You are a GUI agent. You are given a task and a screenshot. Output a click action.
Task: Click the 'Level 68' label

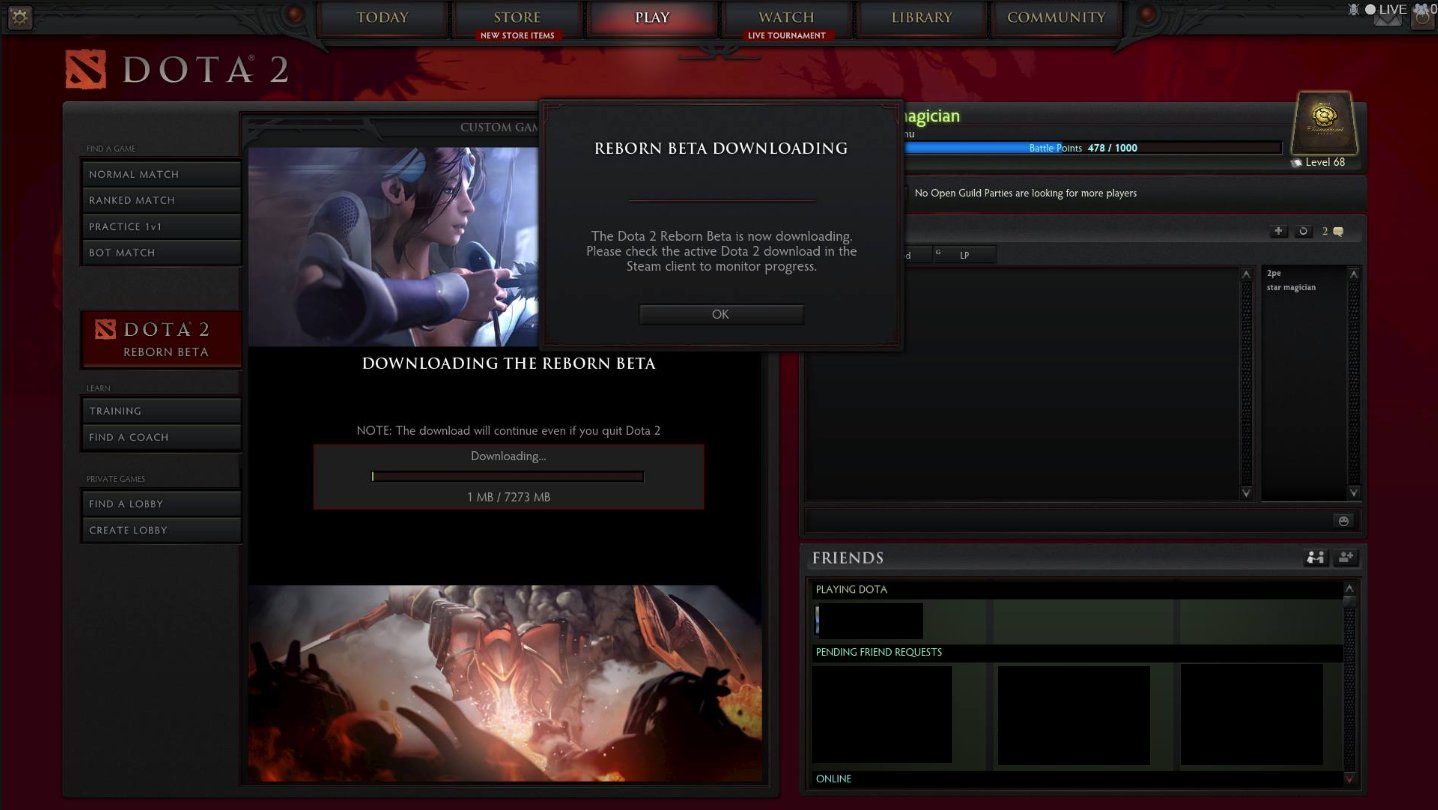1325,162
